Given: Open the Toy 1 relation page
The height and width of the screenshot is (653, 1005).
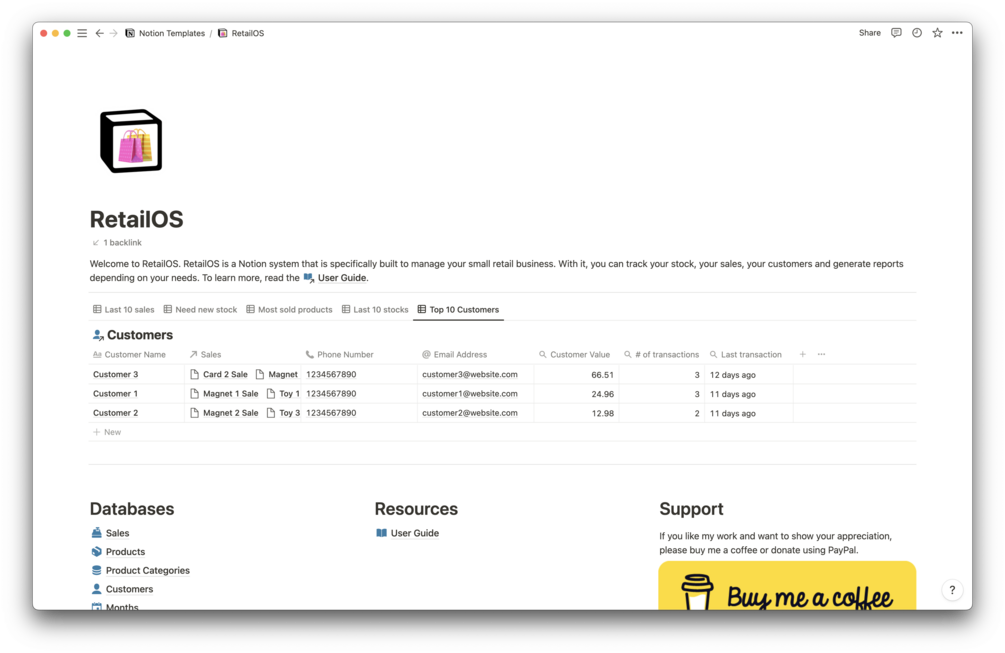Looking at the screenshot, I should pos(283,393).
